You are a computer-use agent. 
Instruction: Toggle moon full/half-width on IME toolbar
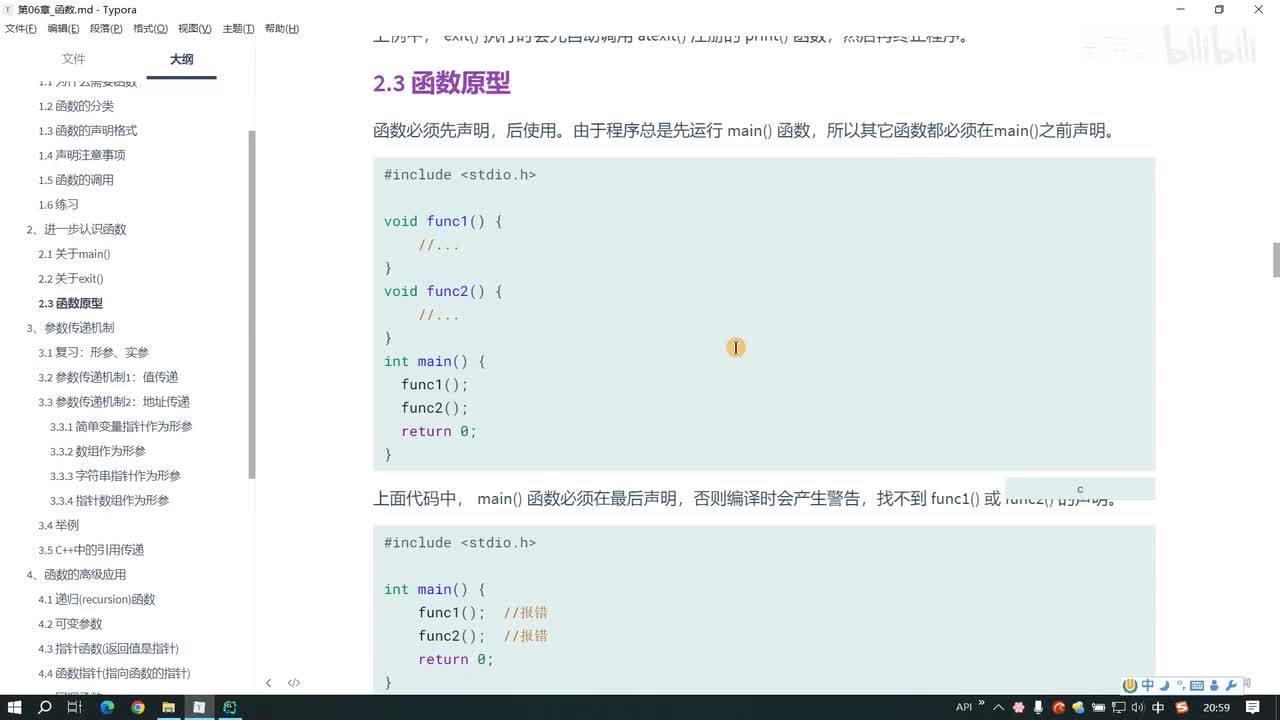(x=1164, y=685)
